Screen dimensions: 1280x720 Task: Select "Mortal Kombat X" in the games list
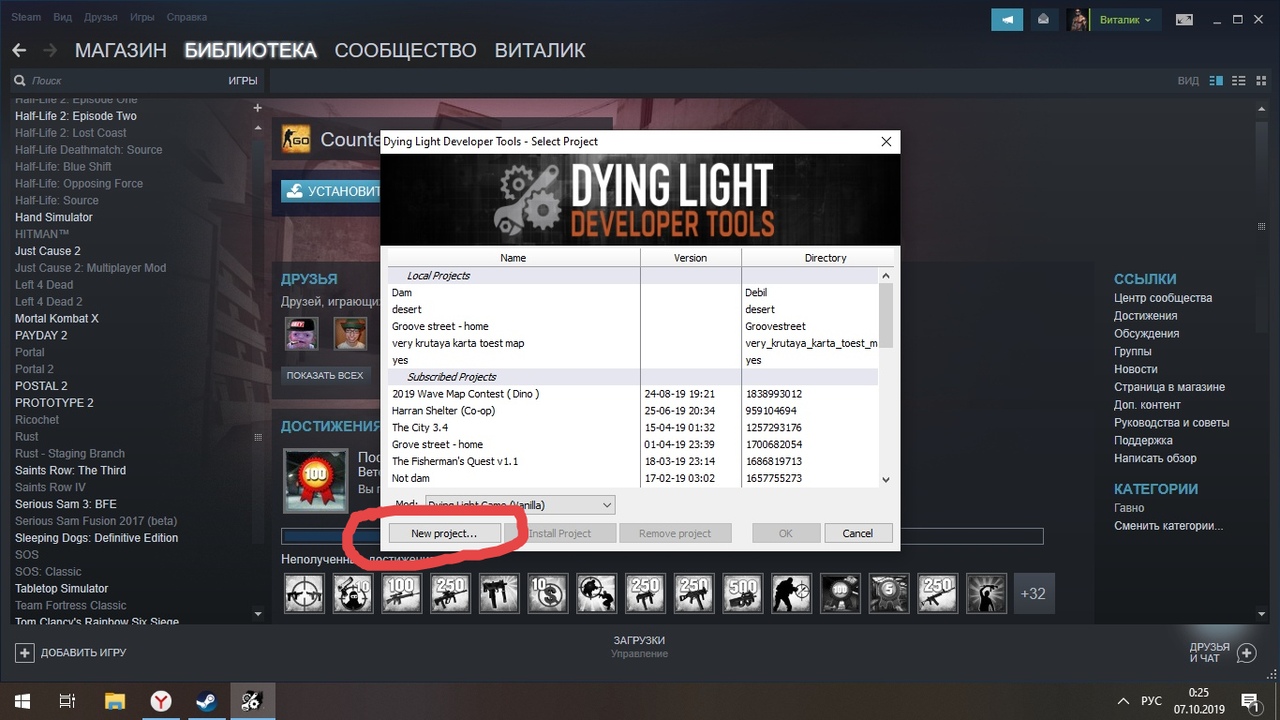pos(57,318)
